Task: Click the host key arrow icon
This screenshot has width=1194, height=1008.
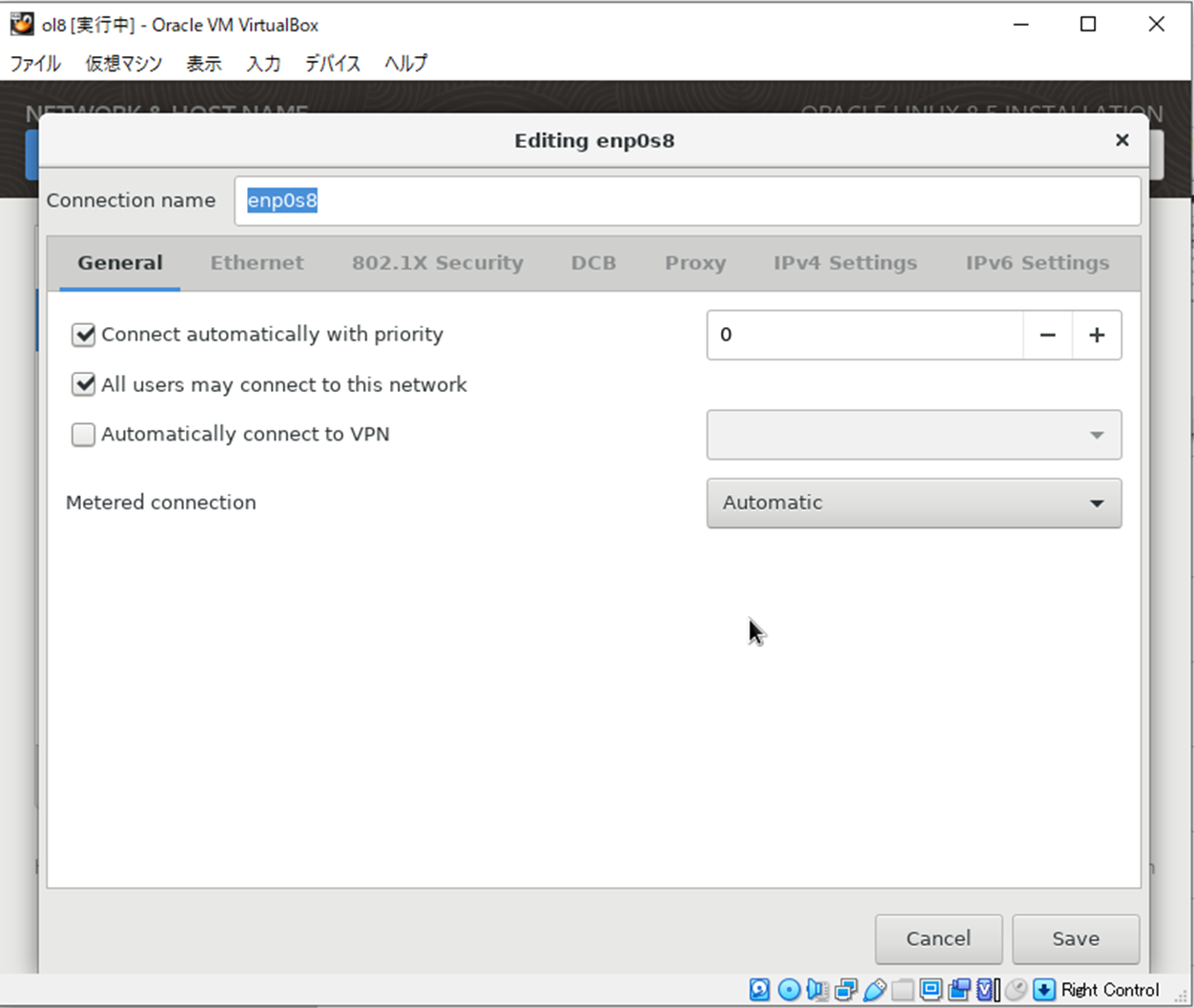Action: coord(1044,990)
